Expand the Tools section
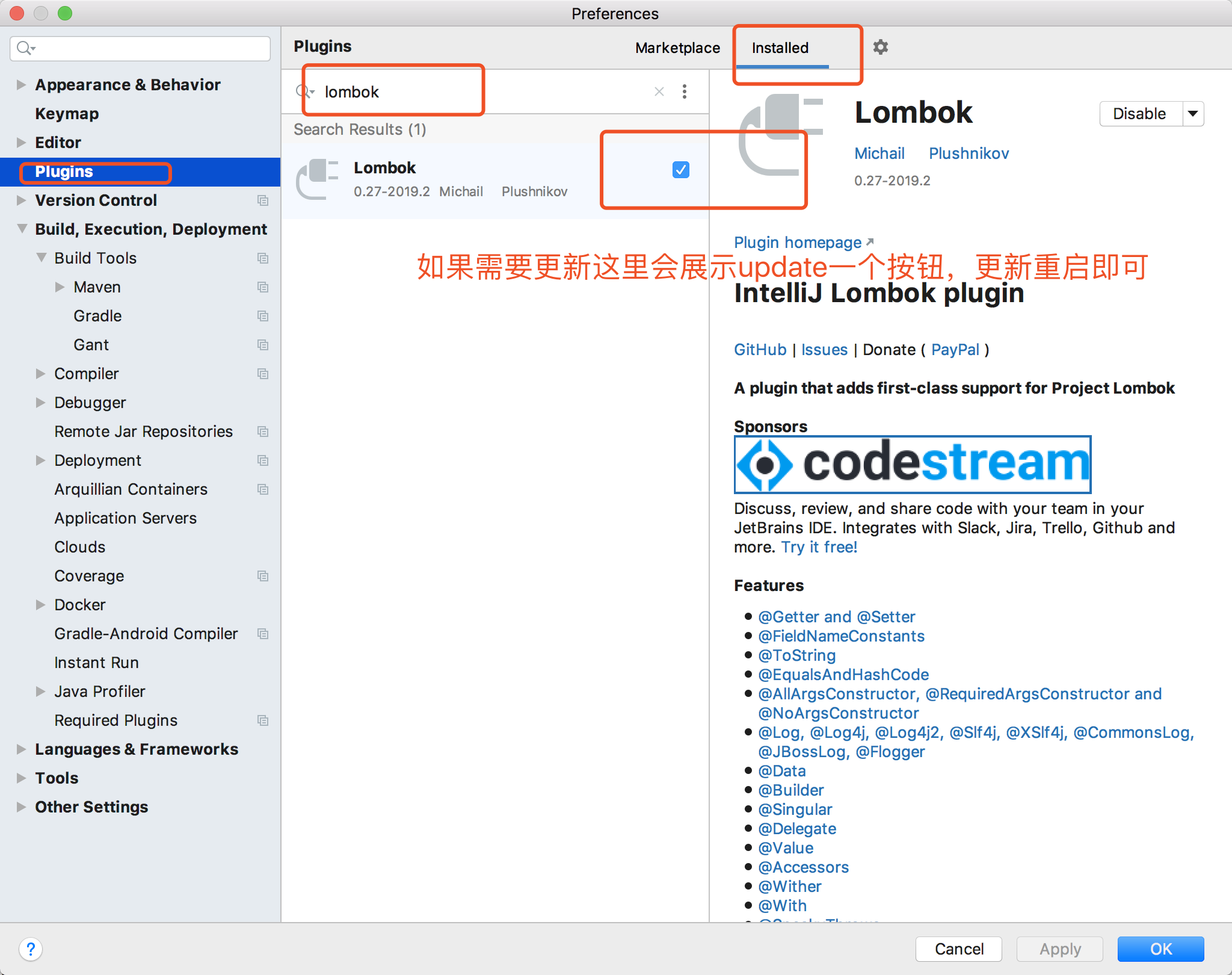This screenshot has width=1232, height=975. 21,778
